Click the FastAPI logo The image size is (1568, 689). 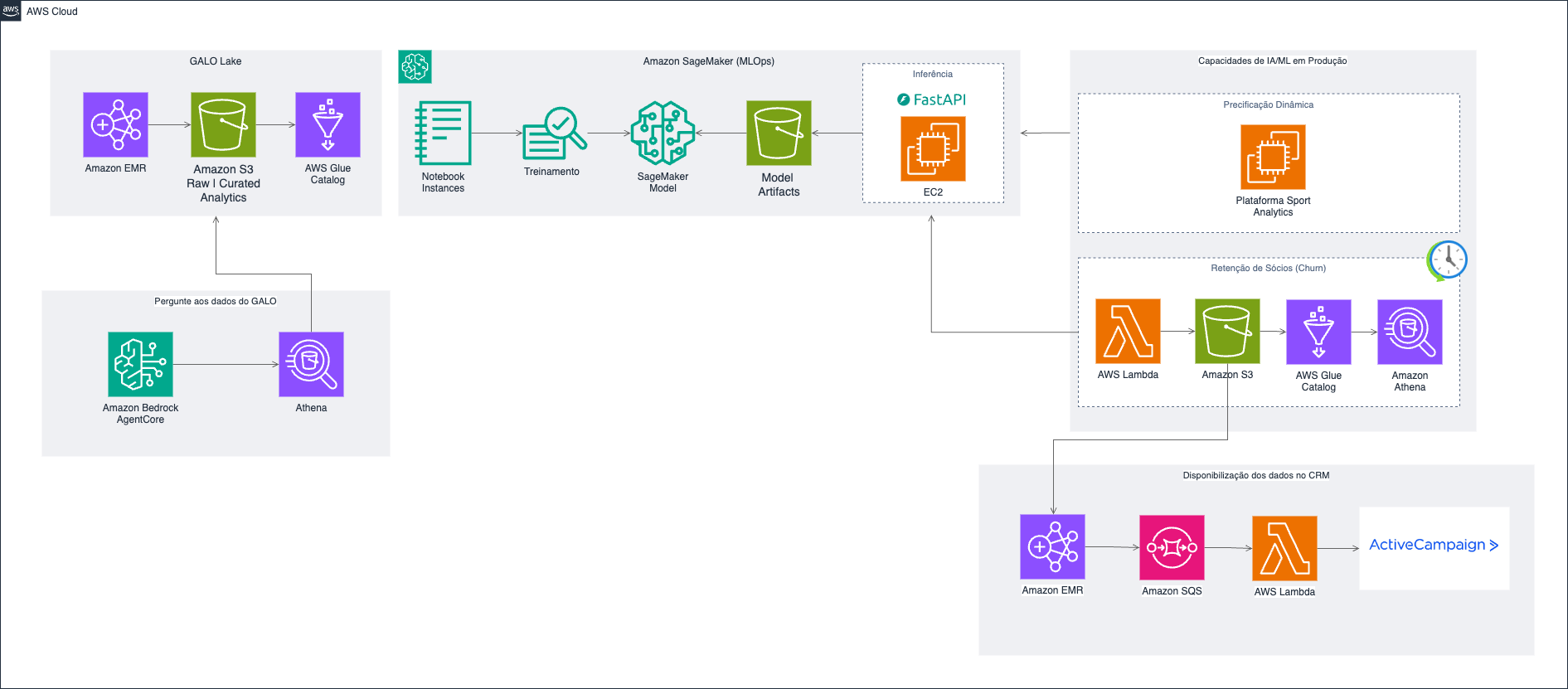[x=932, y=99]
